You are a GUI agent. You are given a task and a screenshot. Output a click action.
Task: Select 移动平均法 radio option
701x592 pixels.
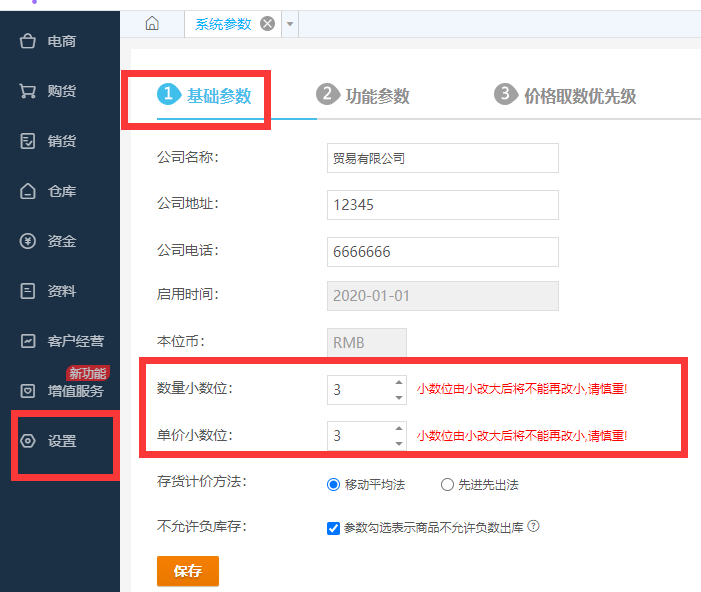click(x=334, y=485)
